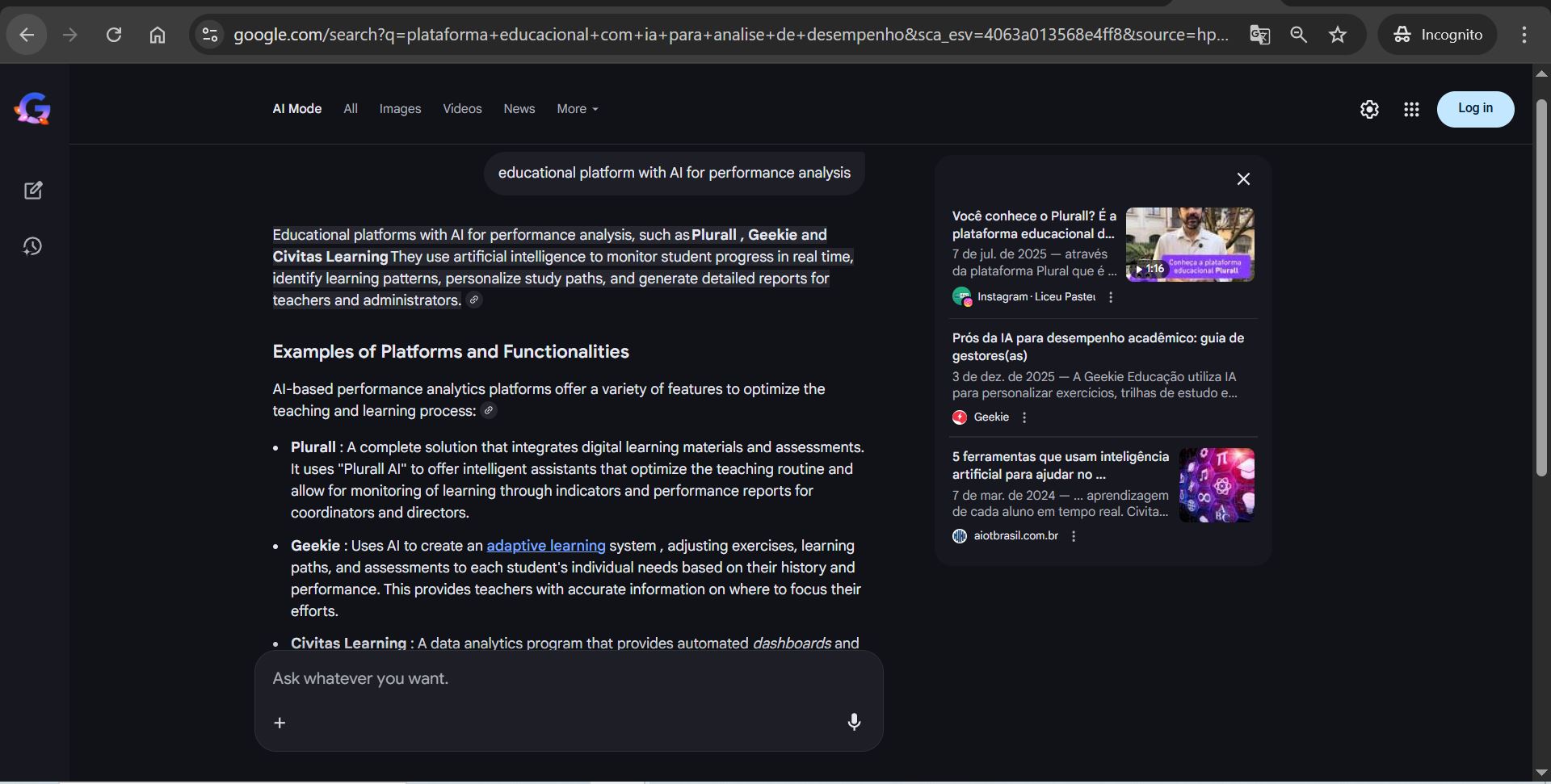The width and height of the screenshot is (1551, 784).
Task: Open the Plurall video thumbnail
Action: 1190,244
